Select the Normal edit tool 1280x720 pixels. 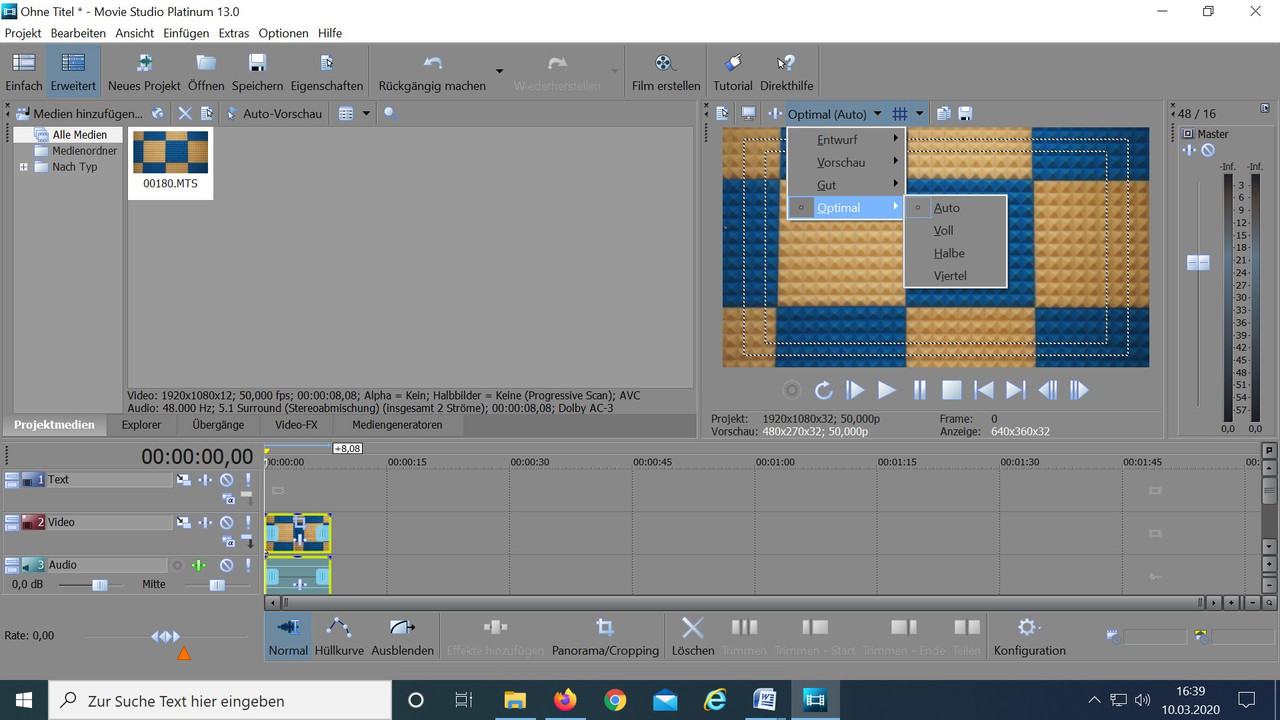(288, 637)
